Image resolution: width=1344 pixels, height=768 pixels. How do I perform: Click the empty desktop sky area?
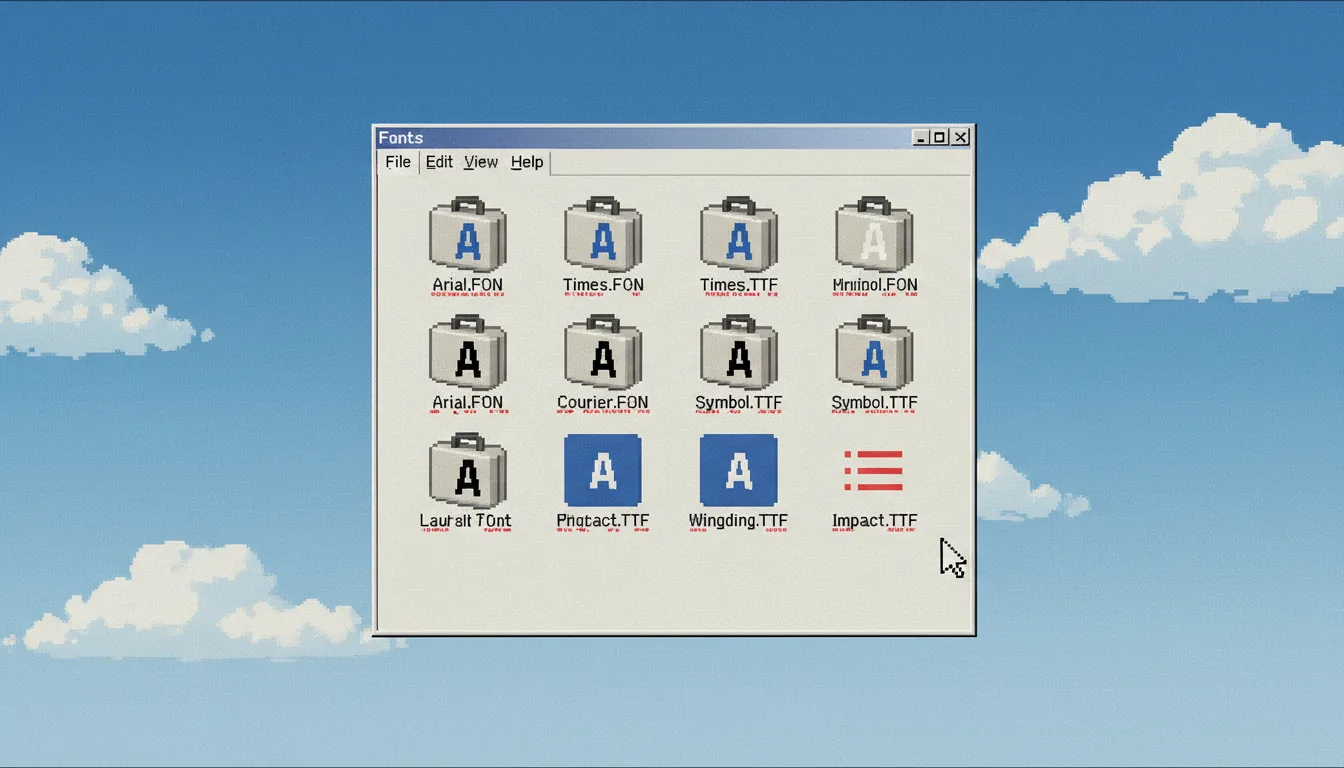click(180, 400)
